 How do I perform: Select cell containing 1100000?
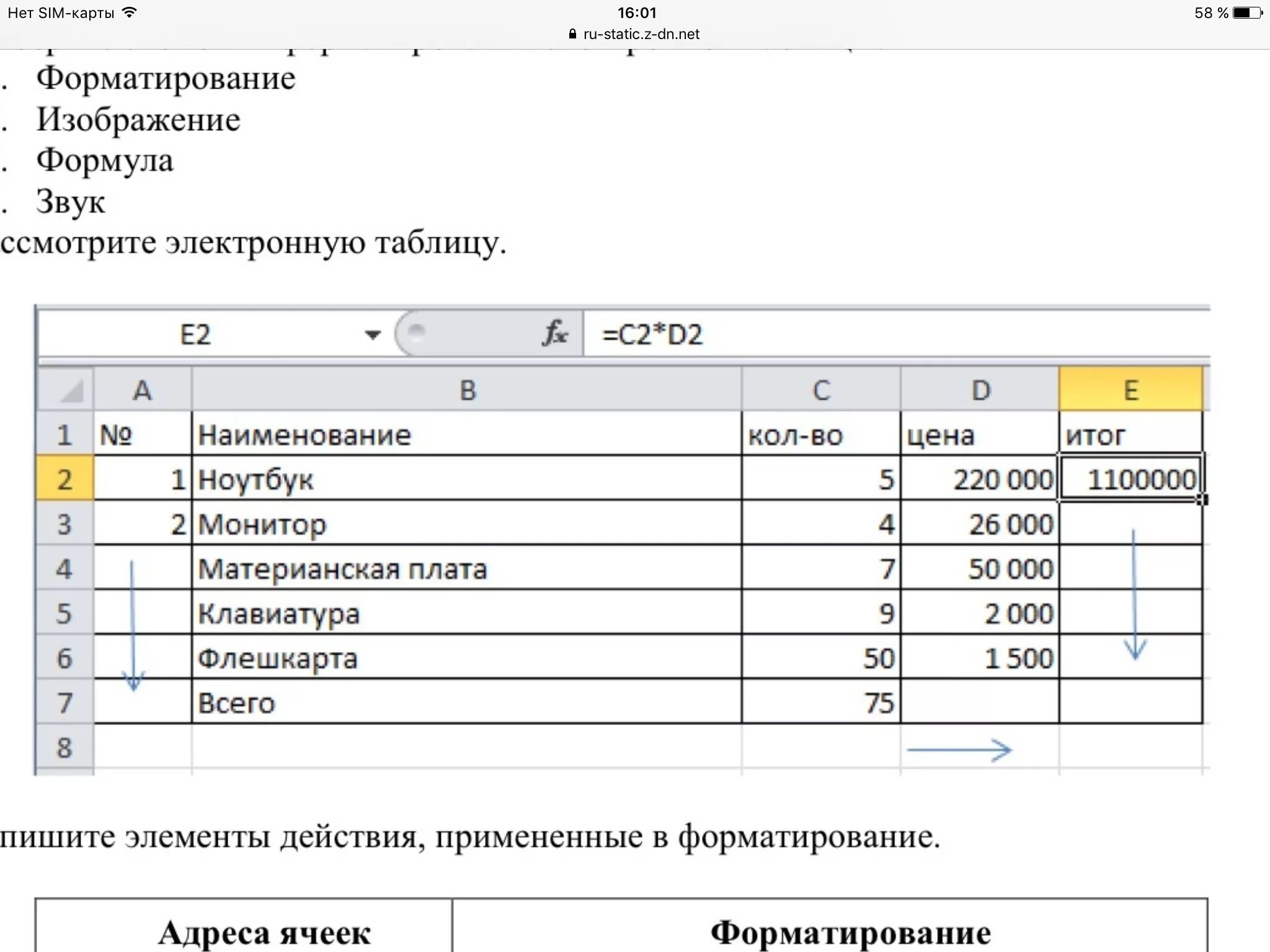click(1130, 479)
